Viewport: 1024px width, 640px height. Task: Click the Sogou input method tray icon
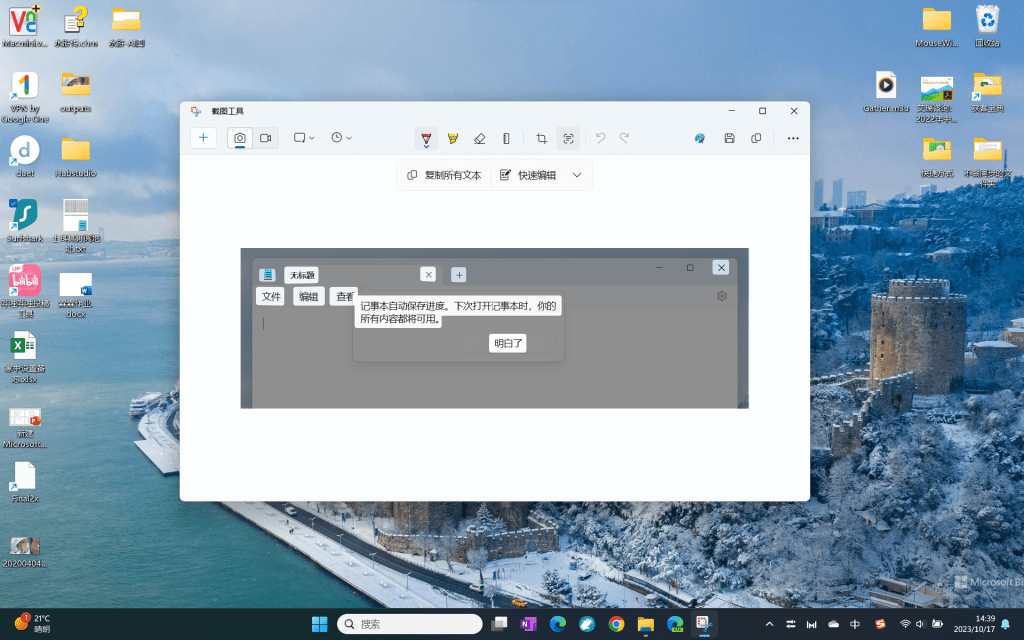point(880,624)
